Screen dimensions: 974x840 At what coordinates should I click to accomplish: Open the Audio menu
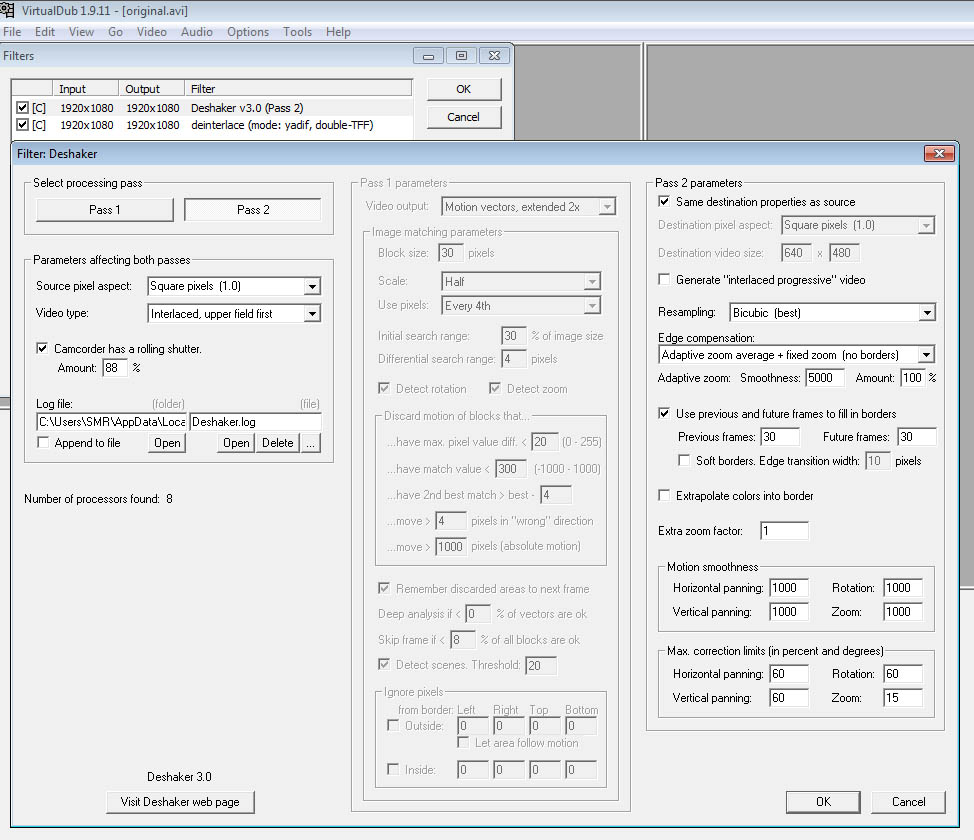coord(197,32)
